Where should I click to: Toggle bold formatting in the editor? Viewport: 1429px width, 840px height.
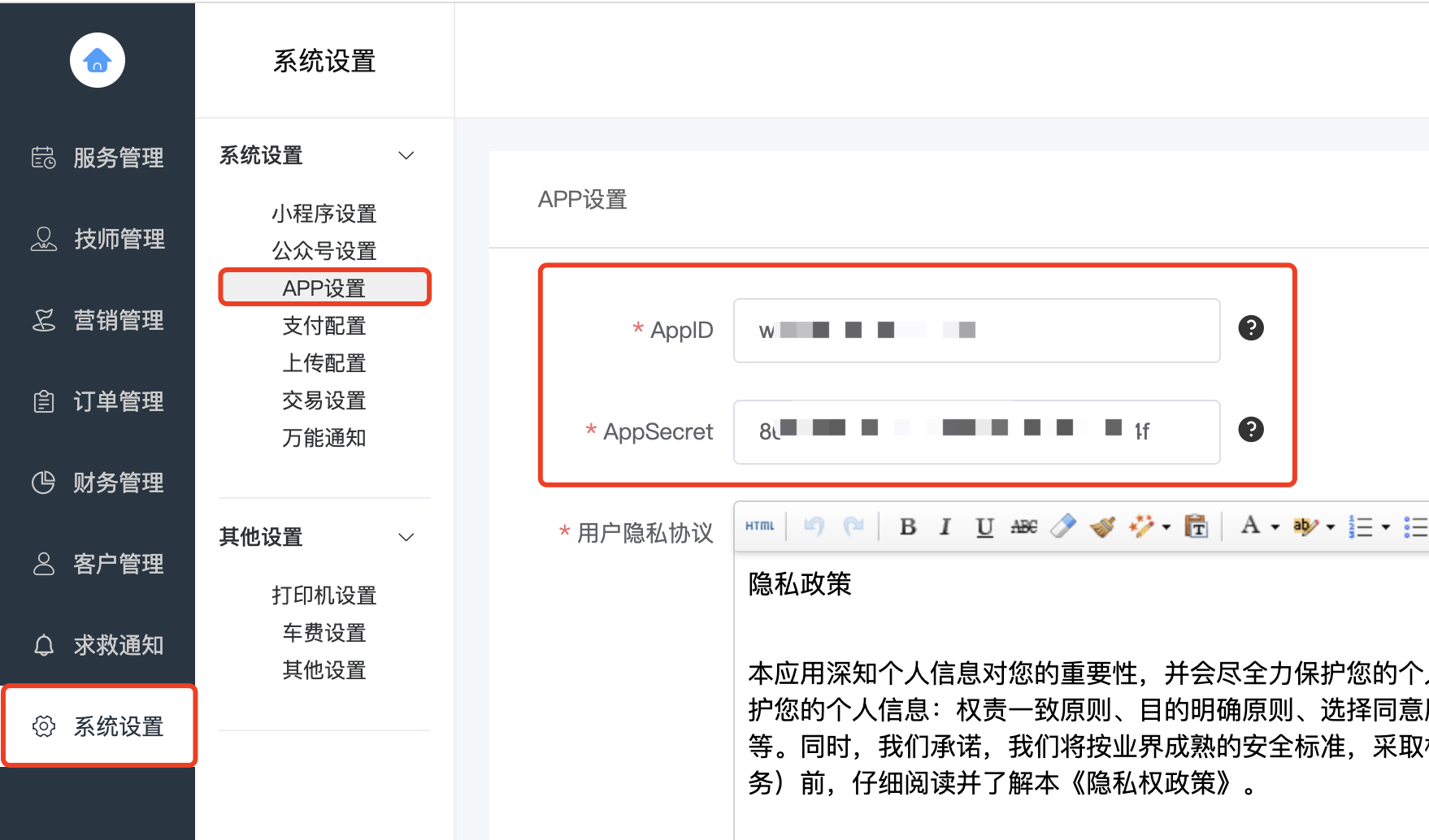(908, 527)
